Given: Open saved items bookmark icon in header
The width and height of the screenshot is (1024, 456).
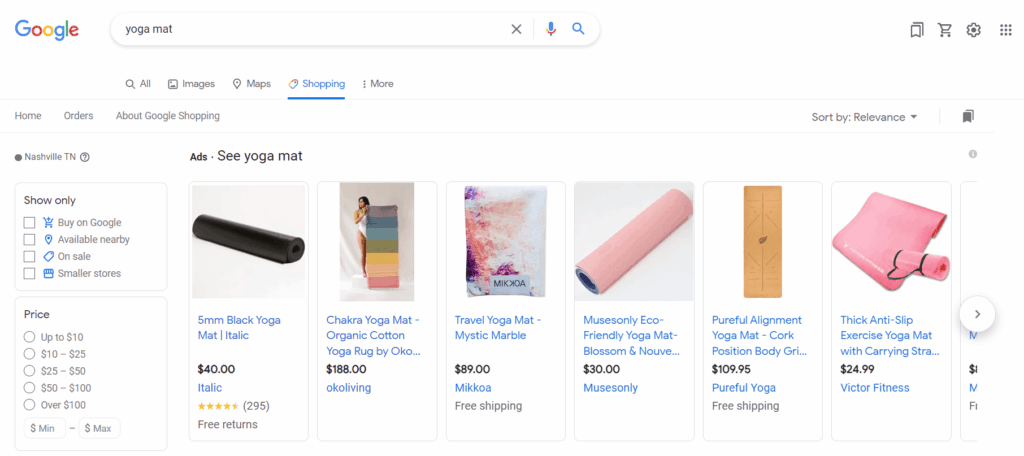Looking at the screenshot, I should tap(917, 30).
